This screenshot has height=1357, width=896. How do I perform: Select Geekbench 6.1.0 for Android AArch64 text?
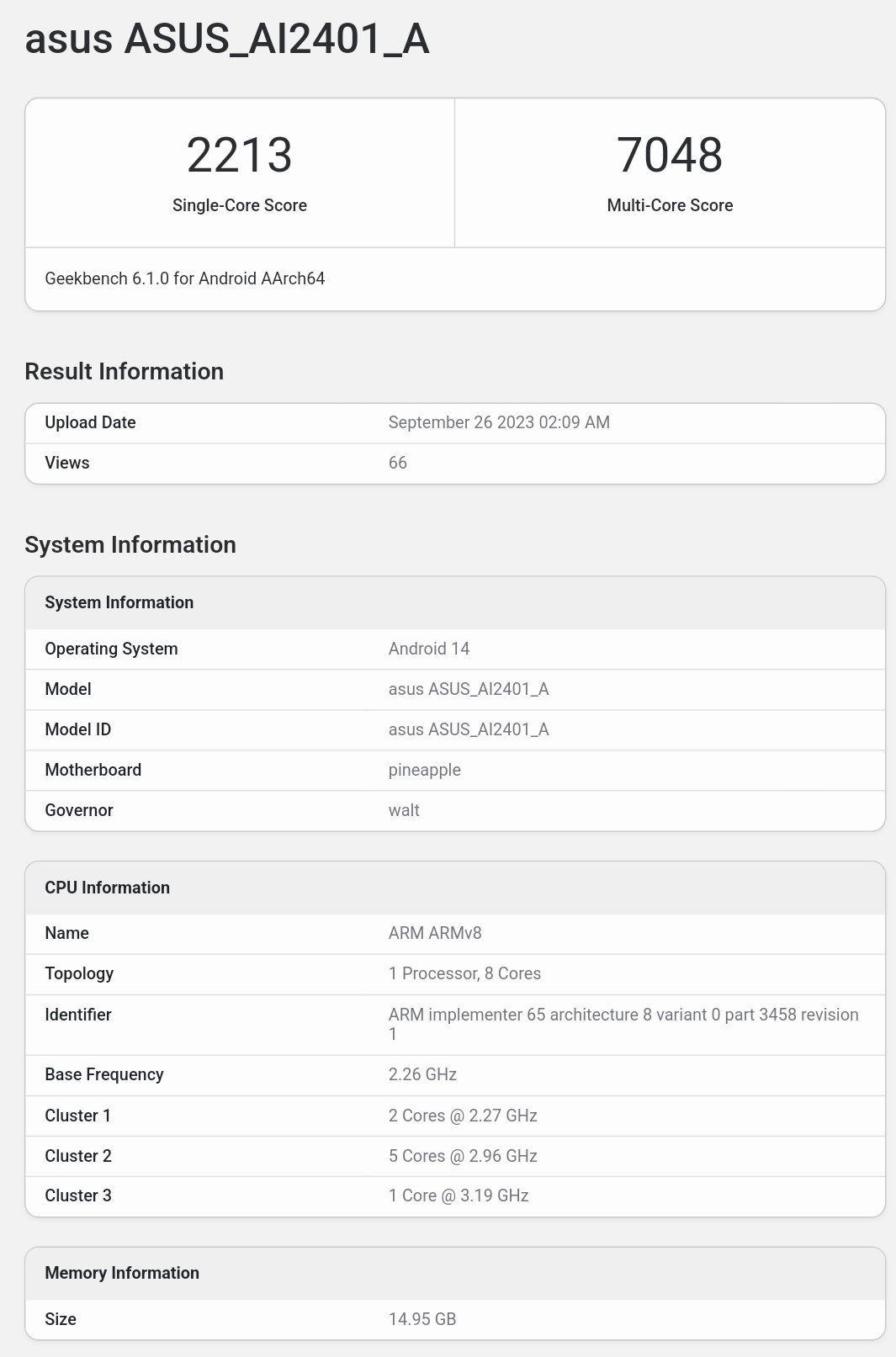185,278
